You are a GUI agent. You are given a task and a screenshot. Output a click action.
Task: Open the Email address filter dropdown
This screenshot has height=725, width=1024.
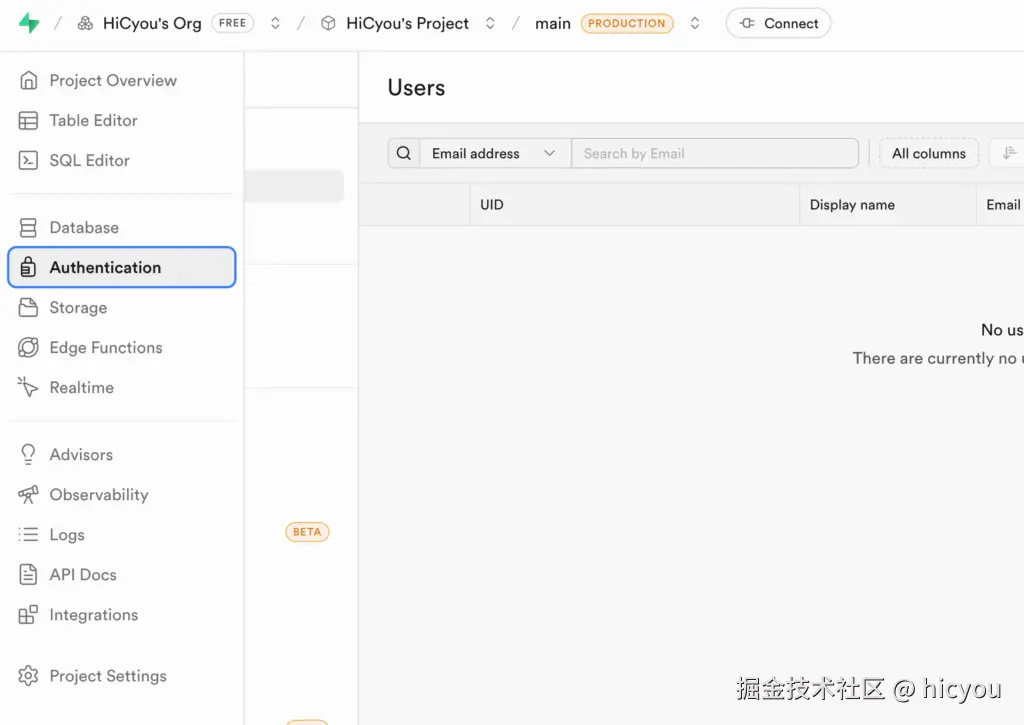click(494, 153)
